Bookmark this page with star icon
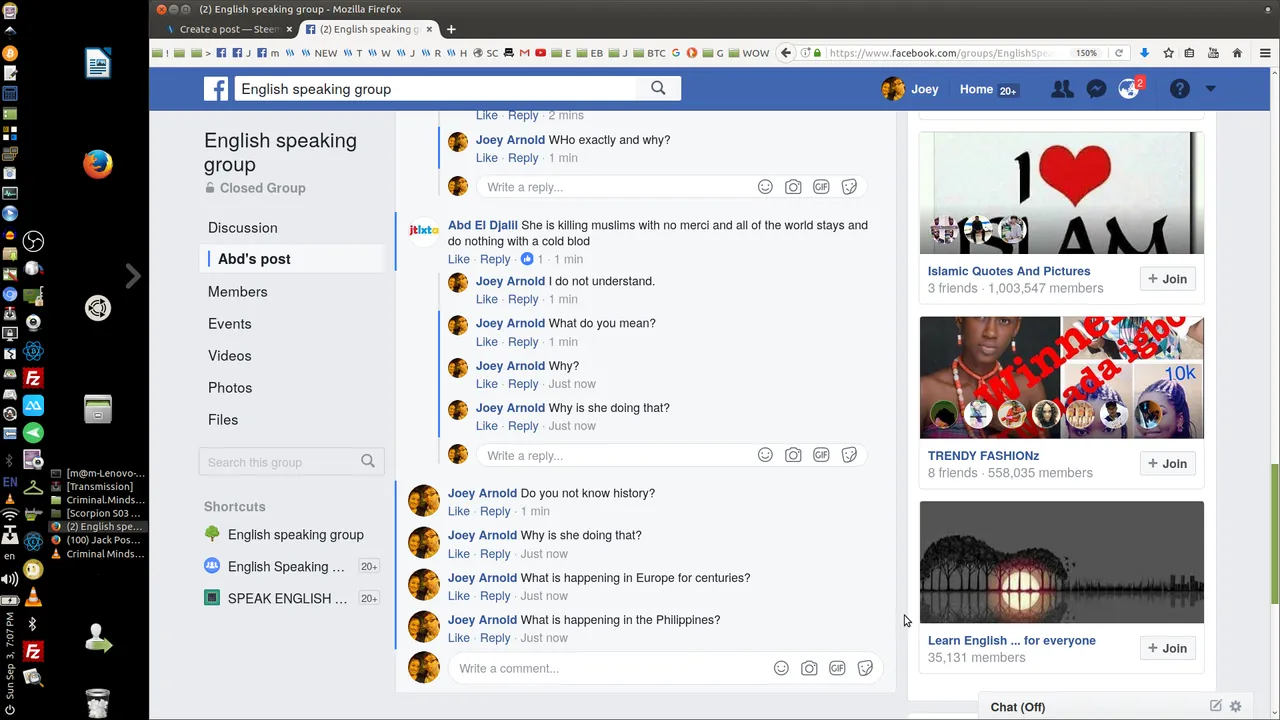The width and height of the screenshot is (1280, 720). (x=1167, y=53)
